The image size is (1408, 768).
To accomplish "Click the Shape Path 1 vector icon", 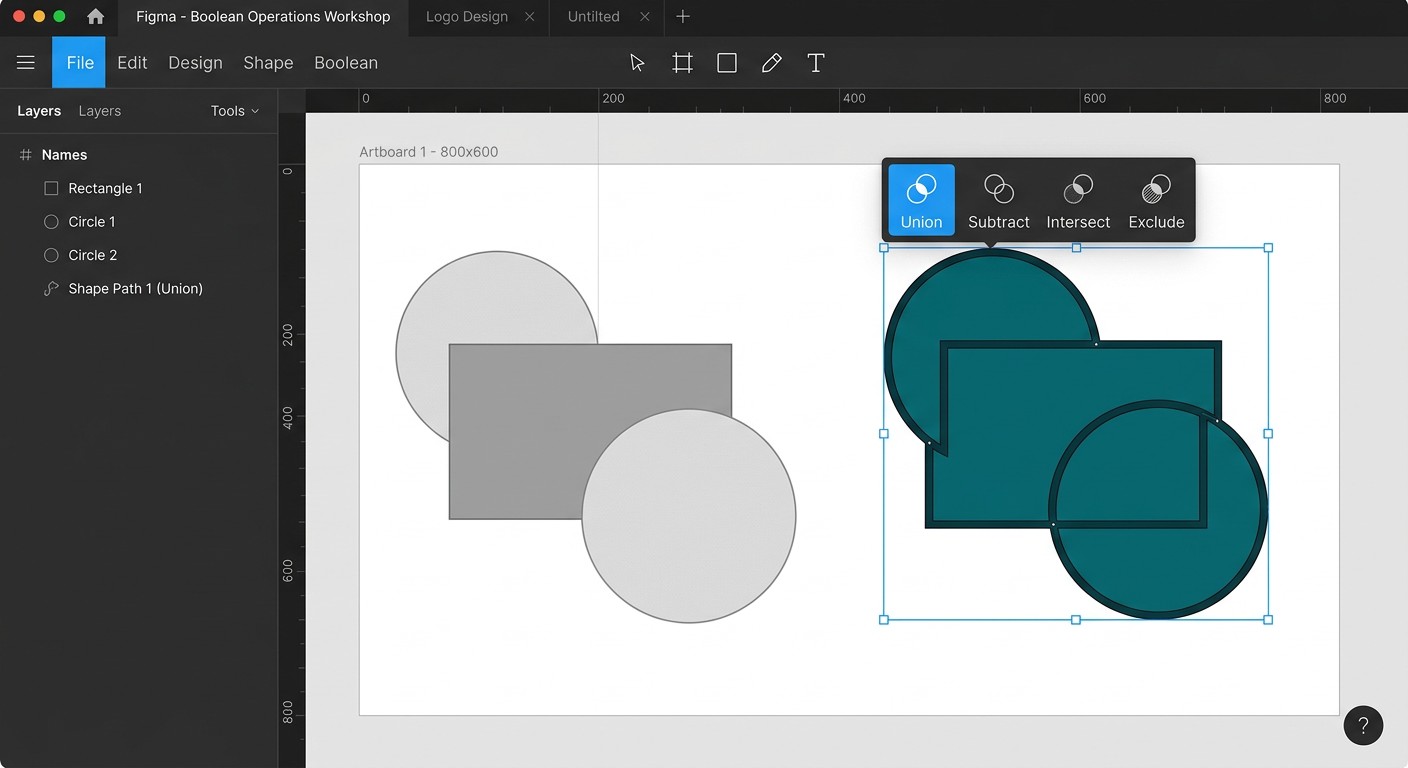I will (51, 288).
